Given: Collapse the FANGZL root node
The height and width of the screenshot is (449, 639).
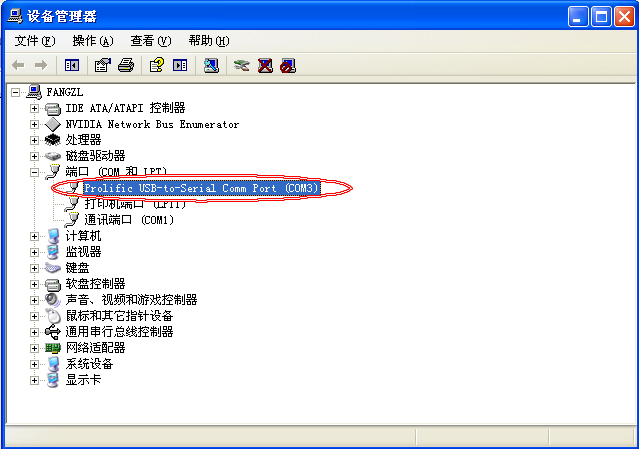Looking at the screenshot, I should 15,92.
